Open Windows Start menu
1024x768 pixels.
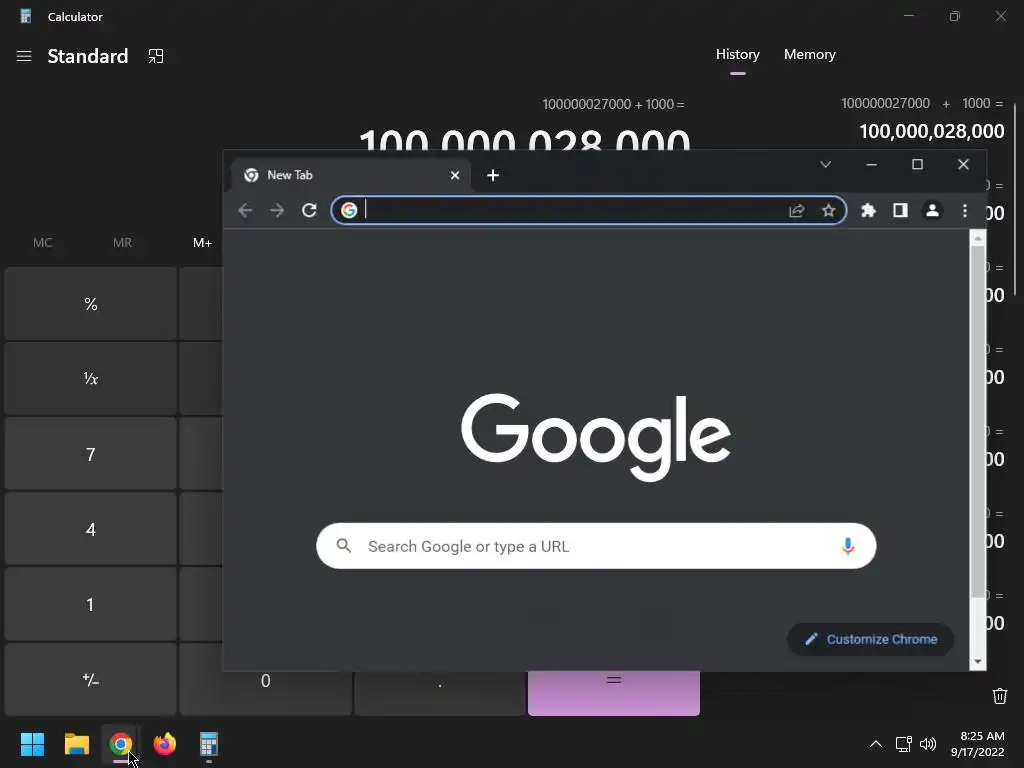32,744
